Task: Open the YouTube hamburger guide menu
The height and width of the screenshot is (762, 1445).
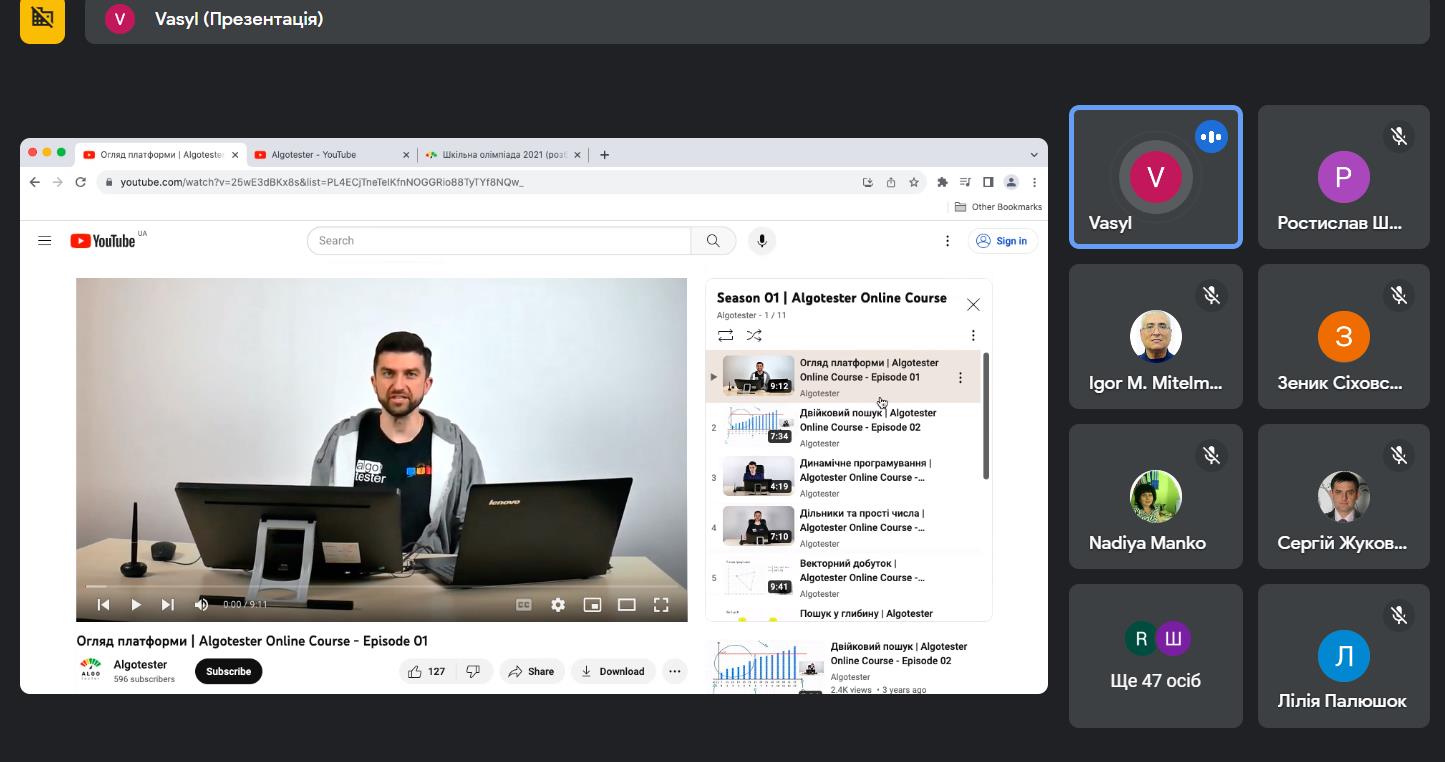Action: pyautogui.click(x=44, y=241)
